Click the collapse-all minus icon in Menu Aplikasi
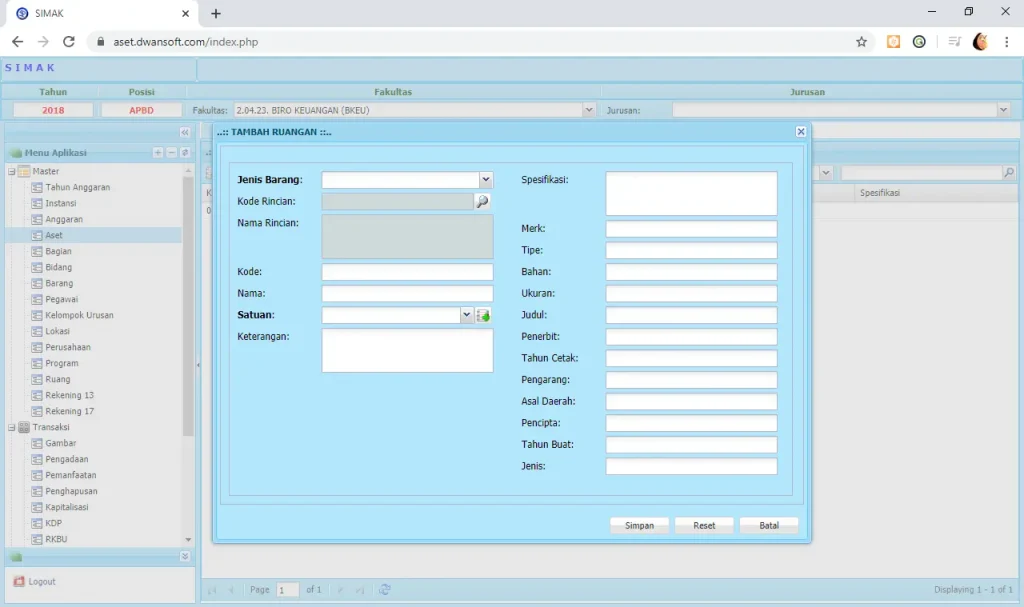The image size is (1024, 607). [x=172, y=153]
